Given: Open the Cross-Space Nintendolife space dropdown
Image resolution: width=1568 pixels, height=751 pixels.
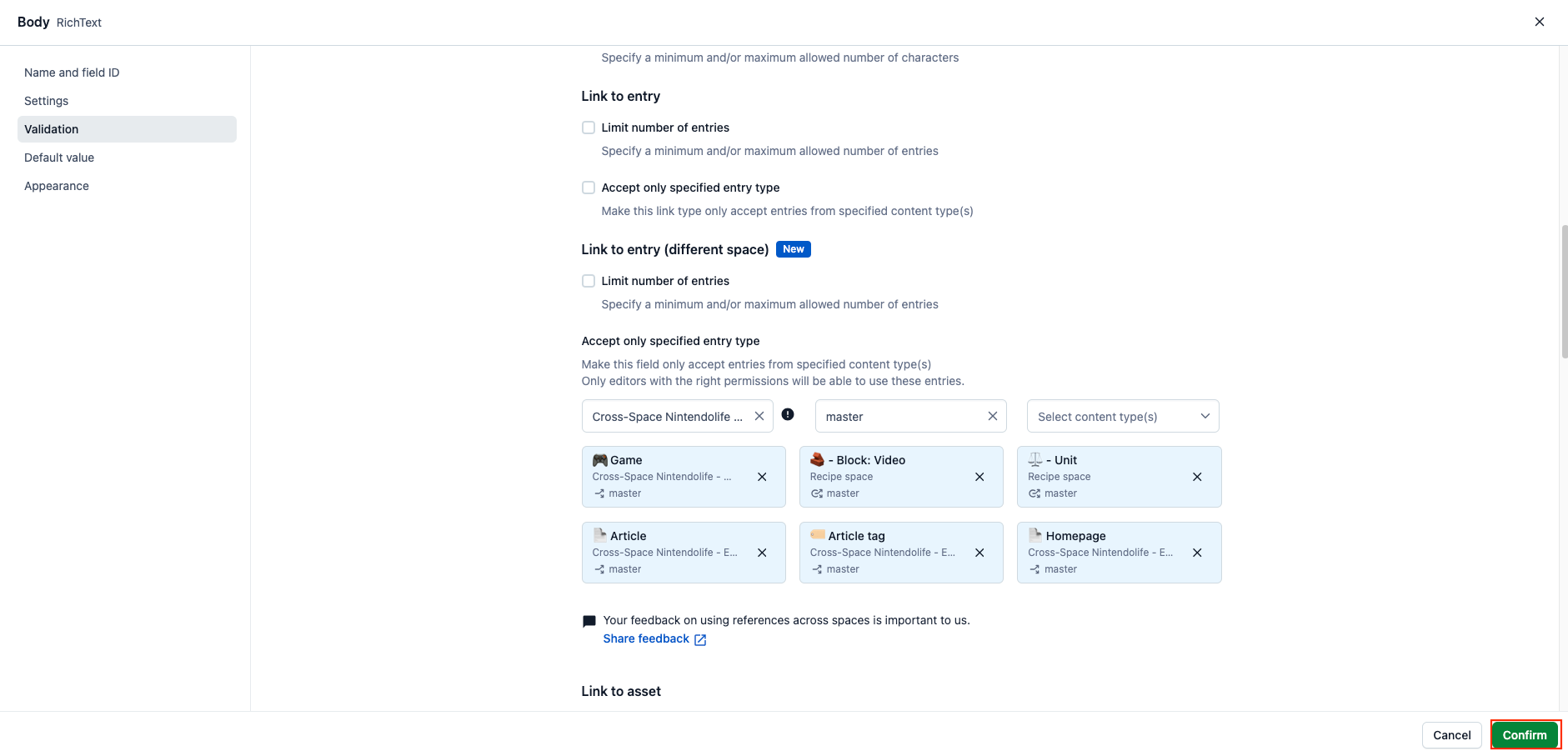Looking at the screenshot, I should [x=667, y=416].
